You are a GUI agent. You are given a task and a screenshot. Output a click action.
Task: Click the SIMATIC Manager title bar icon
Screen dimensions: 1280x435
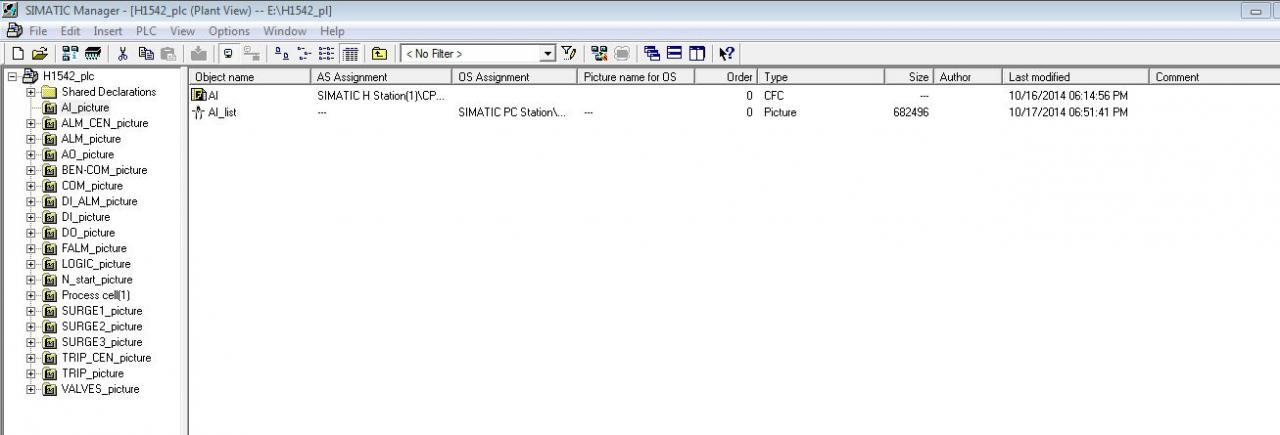pos(11,9)
